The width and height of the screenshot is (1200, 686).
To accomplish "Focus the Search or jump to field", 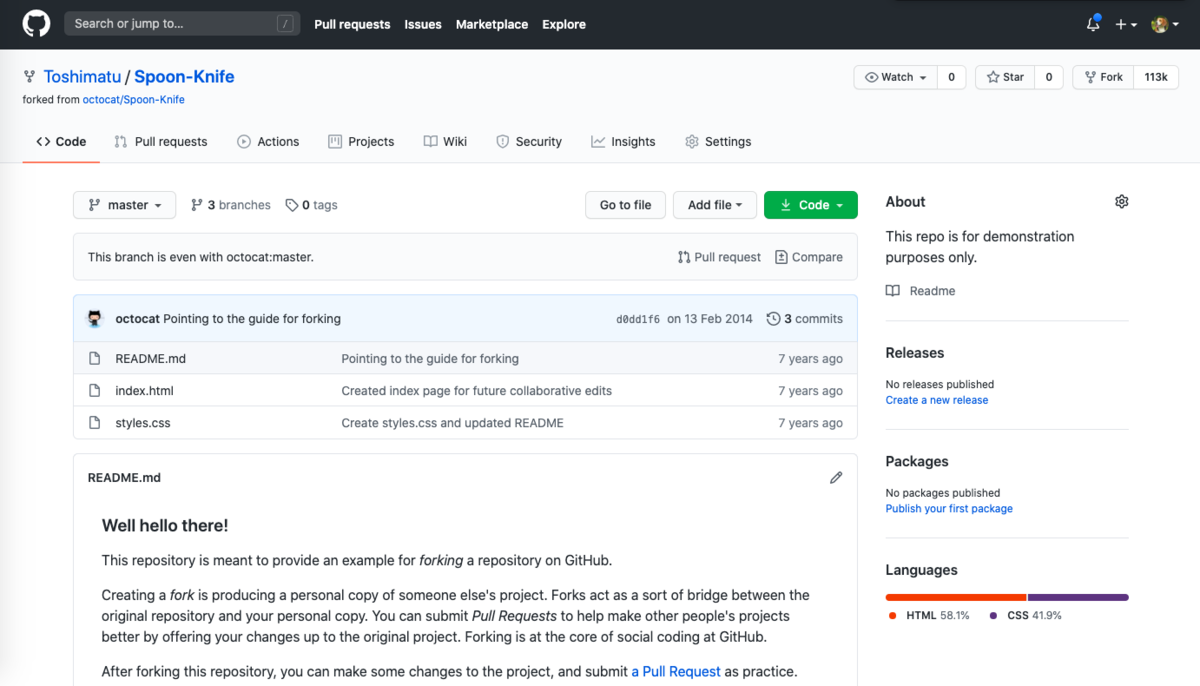I will (182, 24).
